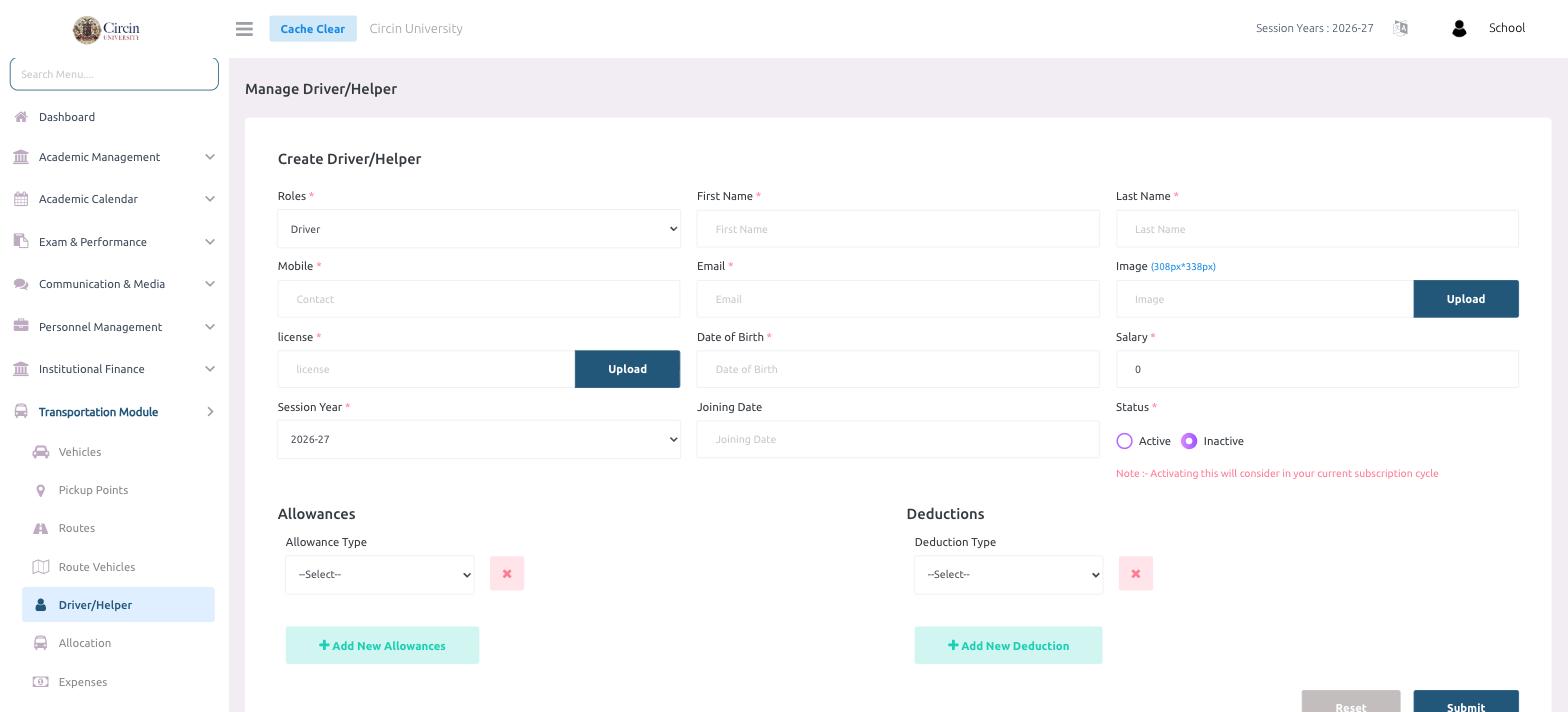This screenshot has width=1568, height=712.
Task: Click the license file name field
Action: click(426, 369)
